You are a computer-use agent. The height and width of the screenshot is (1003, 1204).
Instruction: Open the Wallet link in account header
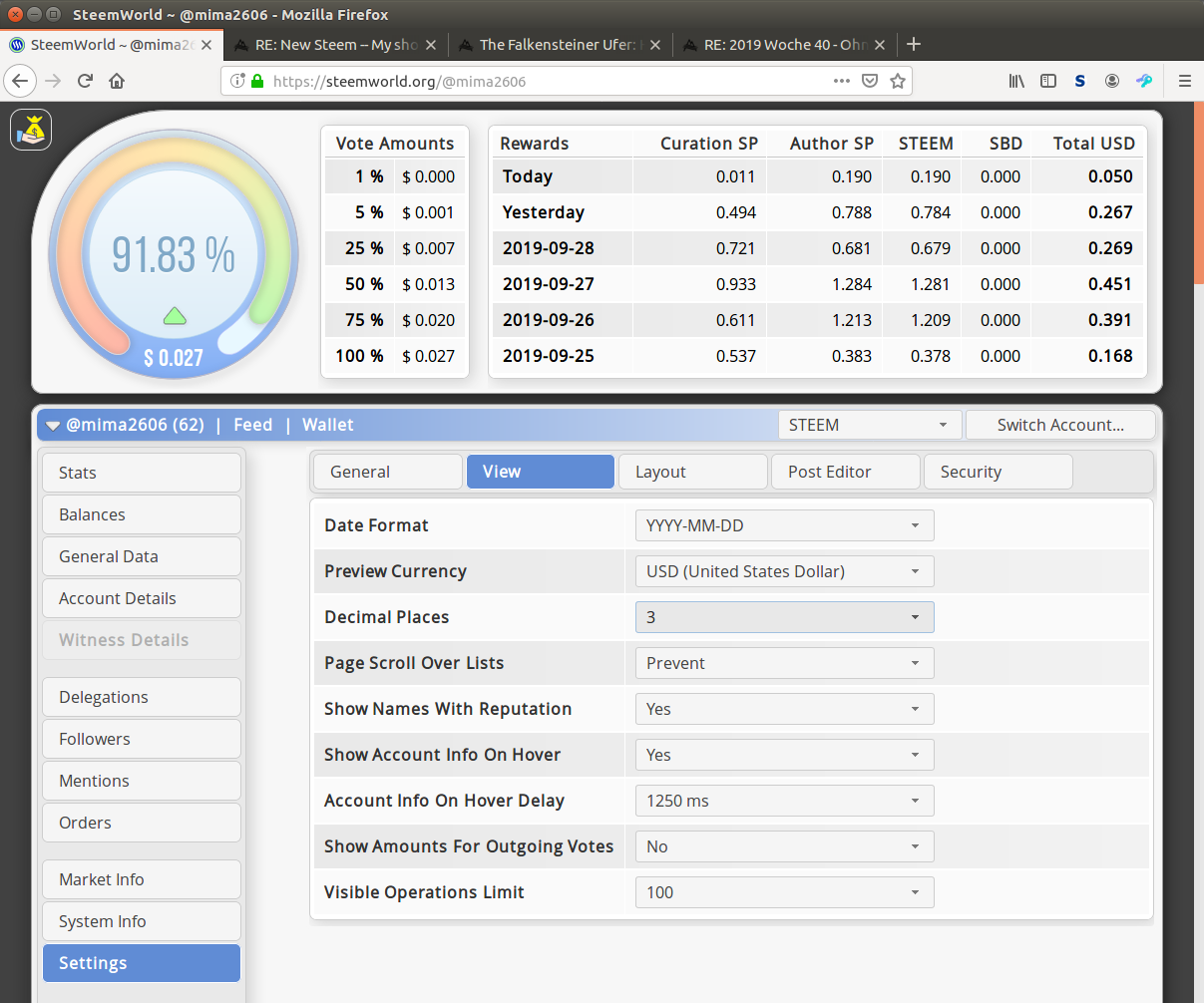pos(327,425)
